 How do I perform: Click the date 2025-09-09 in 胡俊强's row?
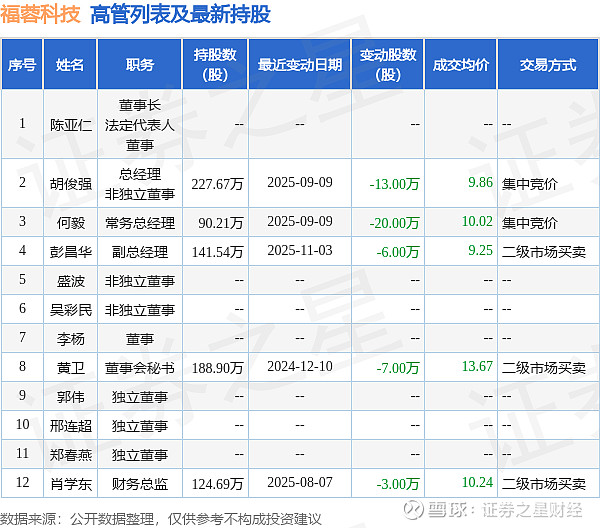pyautogui.click(x=300, y=182)
